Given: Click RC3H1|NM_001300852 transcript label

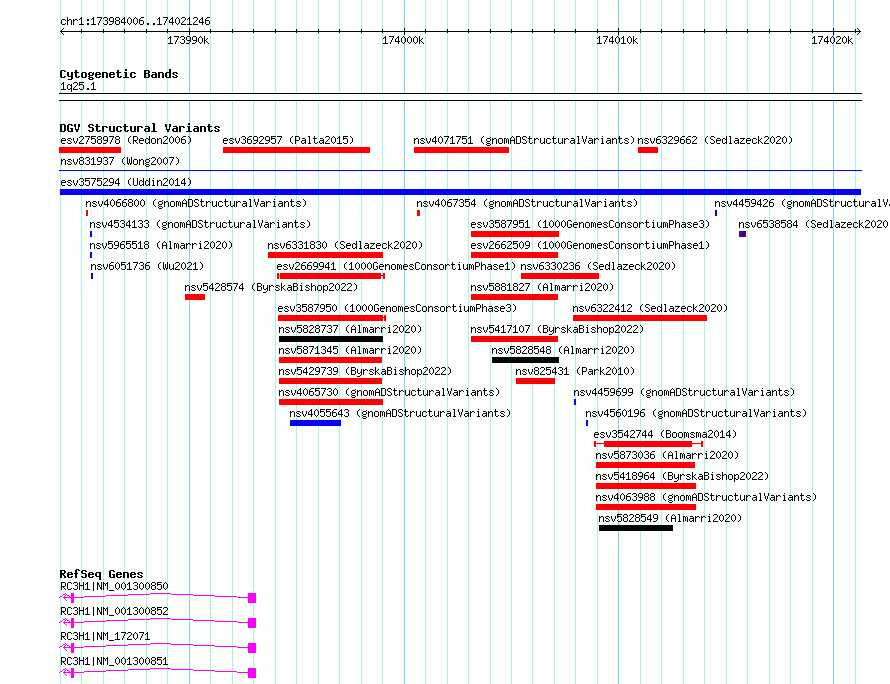Looking at the screenshot, I should coord(114,611).
